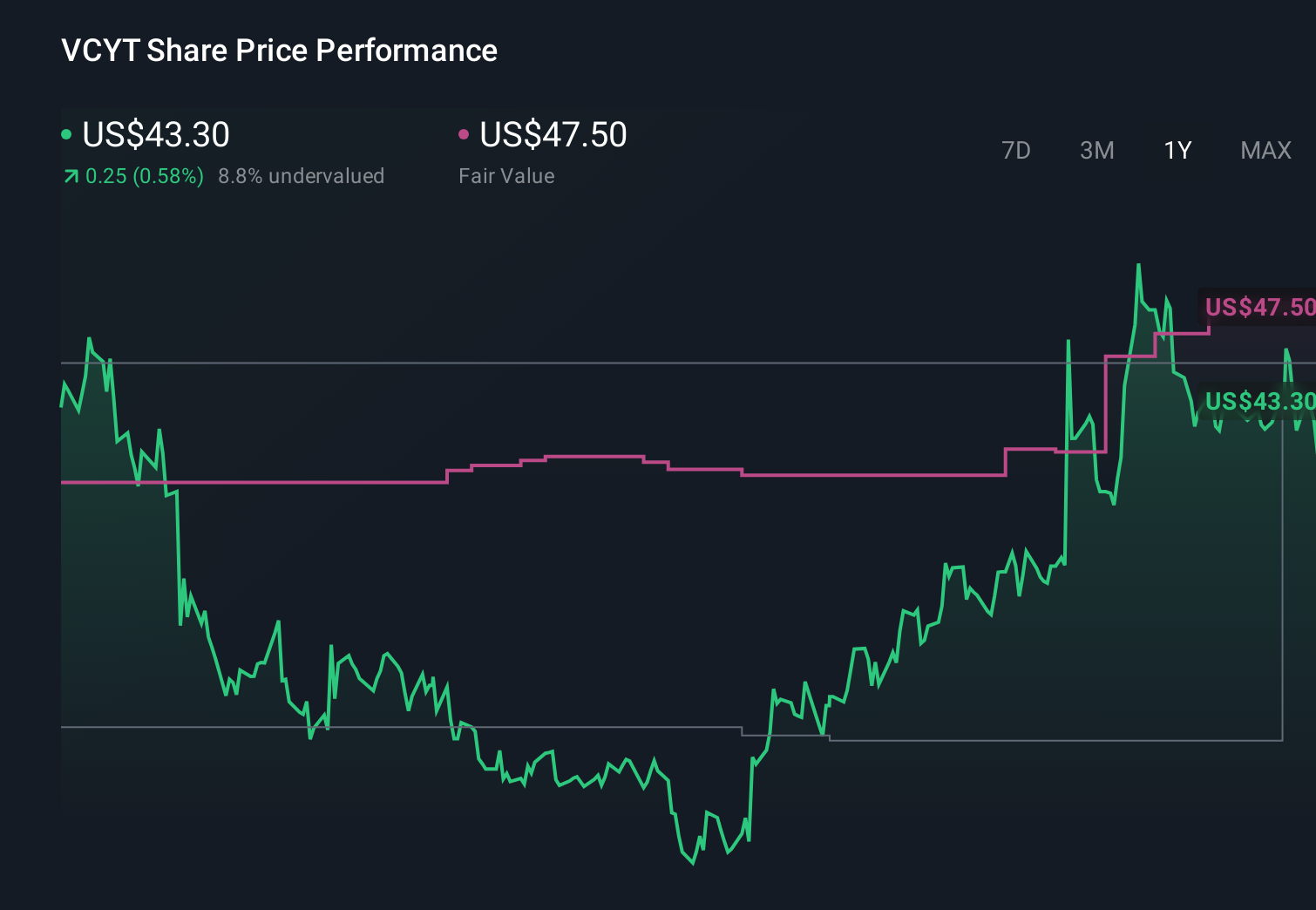Click the 0.25 (0.58%) price change text

pos(144,176)
